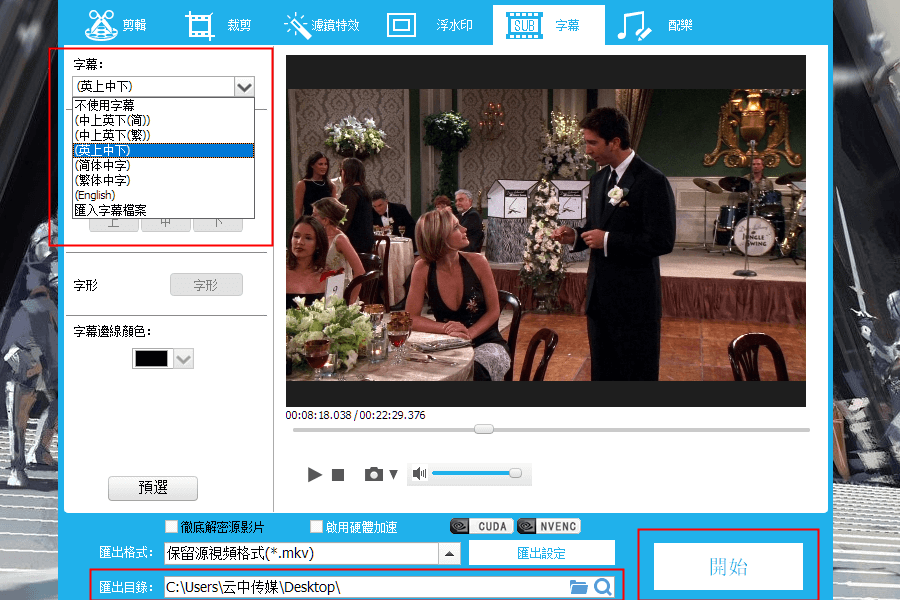The width and height of the screenshot is (900, 600).
Task: Click the video timeline seek handle
Action: coord(484,429)
